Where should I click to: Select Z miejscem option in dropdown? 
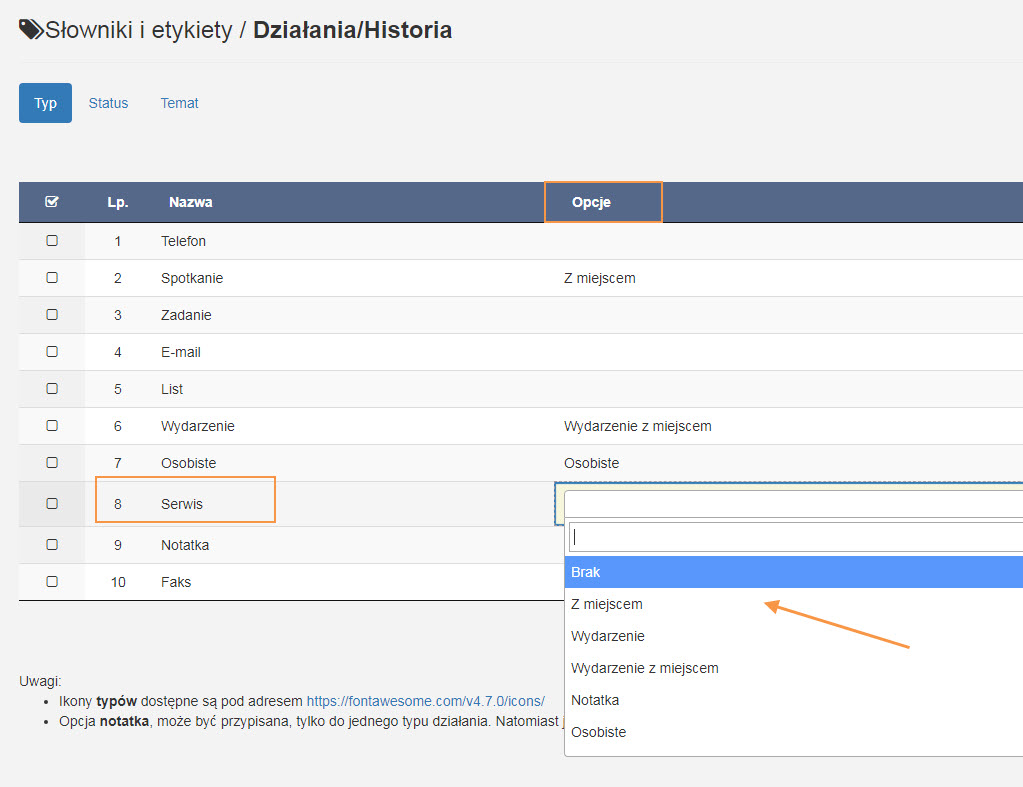(x=793, y=604)
